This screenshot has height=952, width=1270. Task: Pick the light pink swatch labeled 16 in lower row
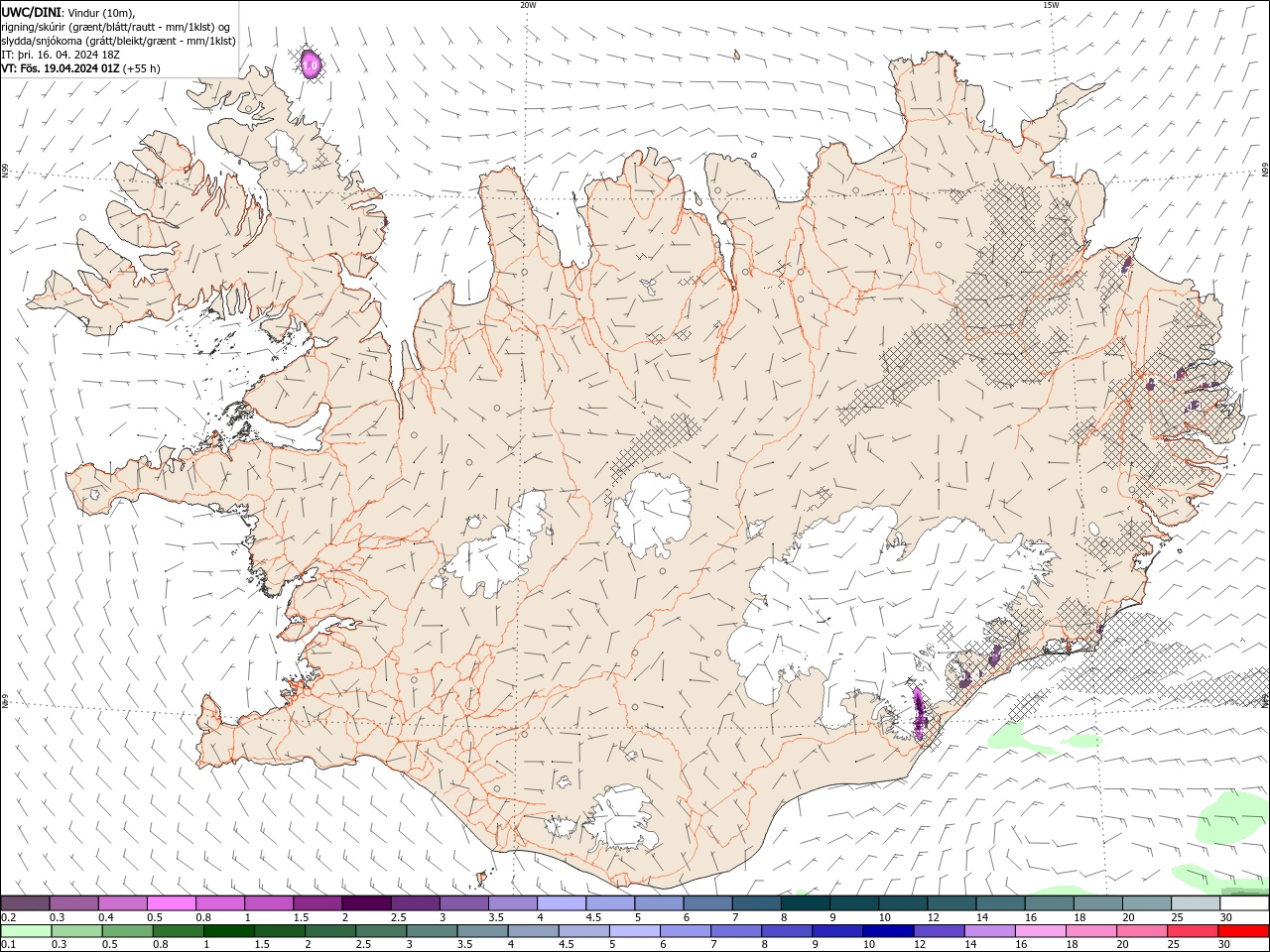[1041, 931]
